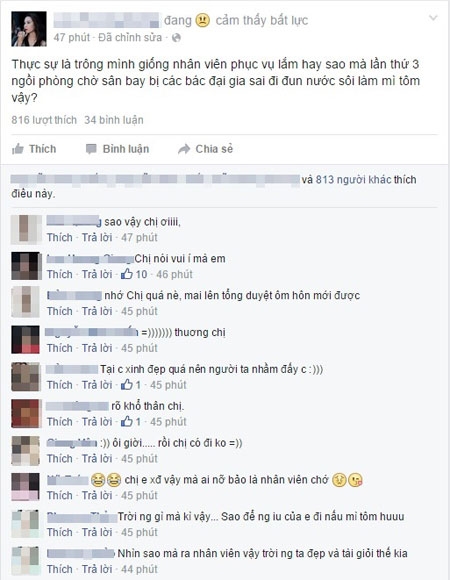This screenshot has width=450, height=580.
Task: Click the Chia sẻ share arrow icon
Action: click(184, 149)
